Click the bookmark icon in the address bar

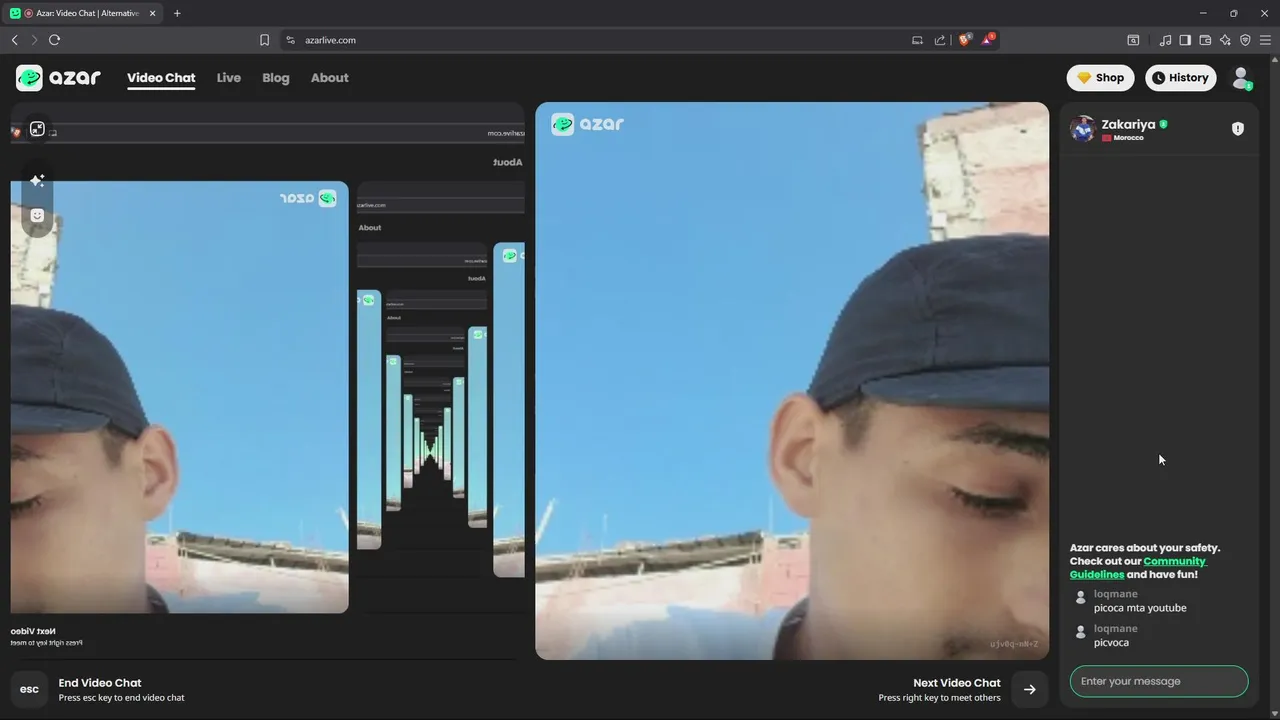(264, 40)
